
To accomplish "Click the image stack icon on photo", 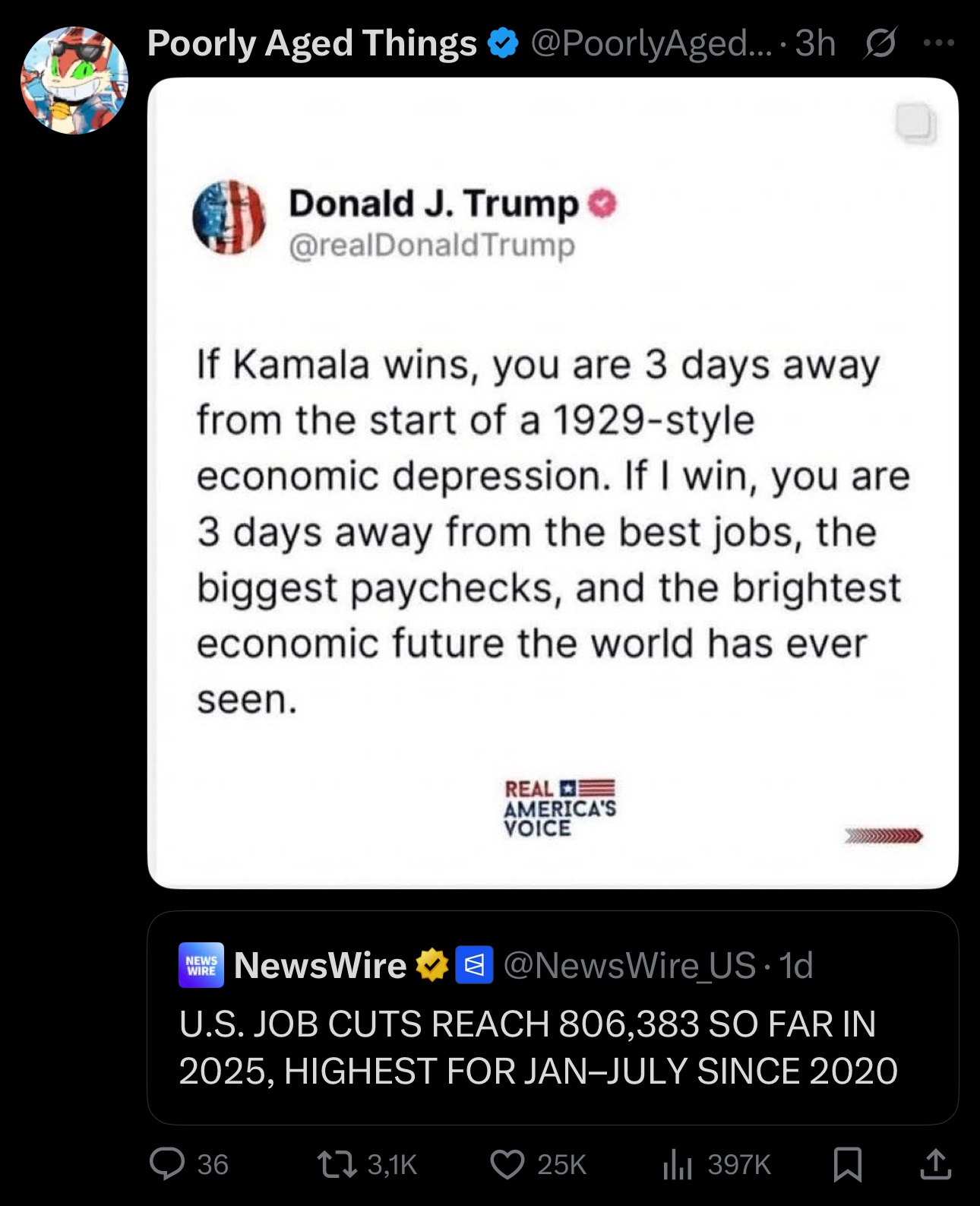I will click(x=914, y=122).
